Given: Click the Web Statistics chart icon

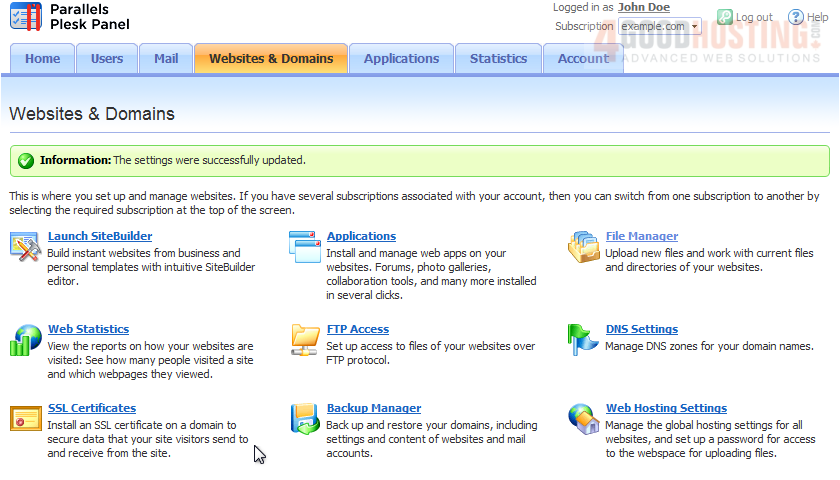Looking at the screenshot, I should click(25, 339).
